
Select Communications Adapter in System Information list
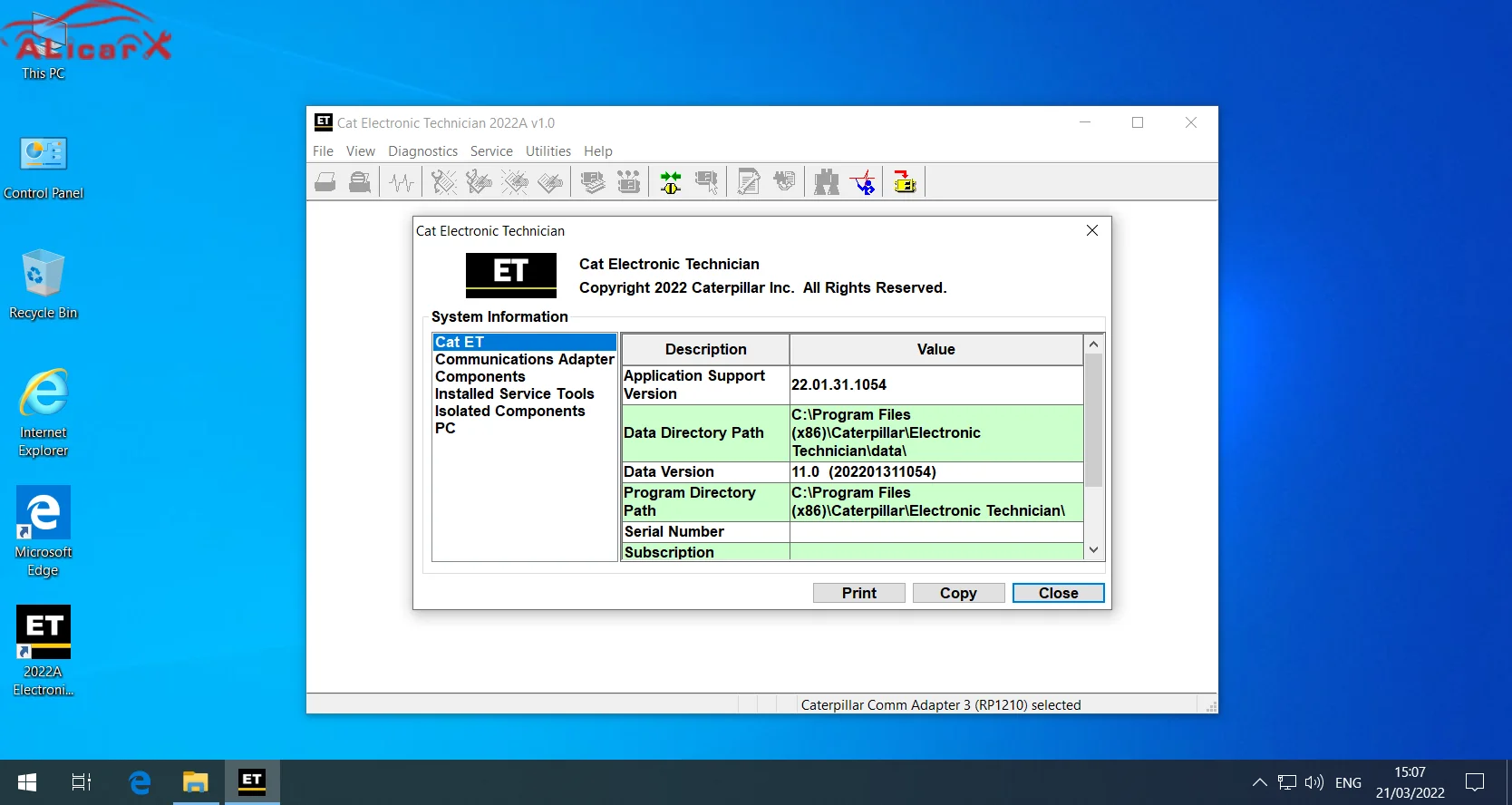coord(524,359)
